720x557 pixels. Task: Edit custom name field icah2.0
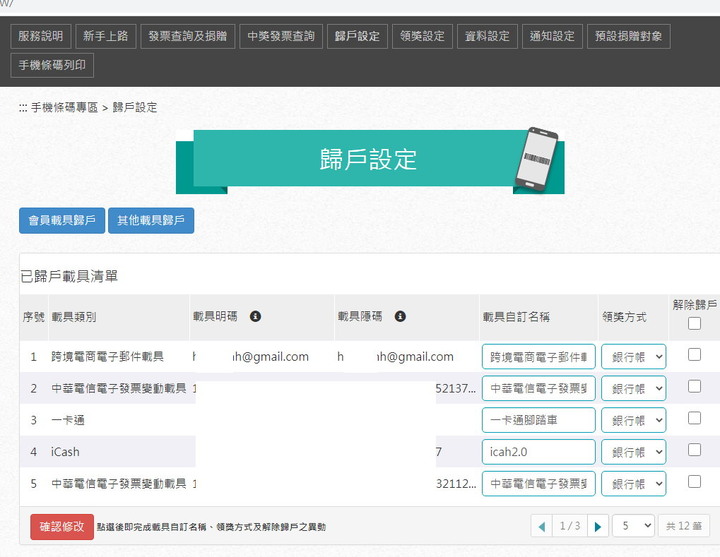coord(539,452)
